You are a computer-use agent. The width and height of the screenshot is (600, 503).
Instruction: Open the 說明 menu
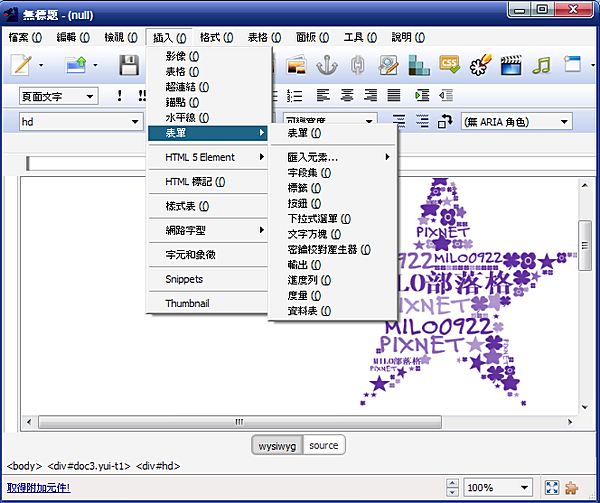(x=408, y=37)
